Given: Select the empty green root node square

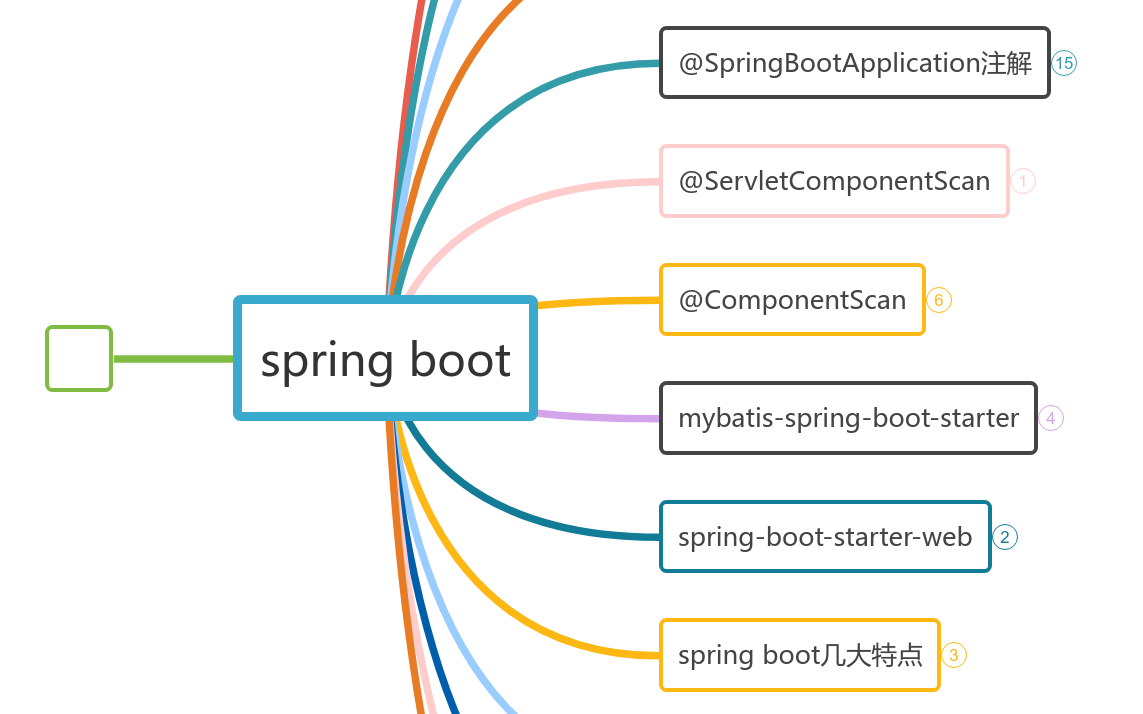Looking at the screenshot, I should pyautogui.click(x=78, y=358).
